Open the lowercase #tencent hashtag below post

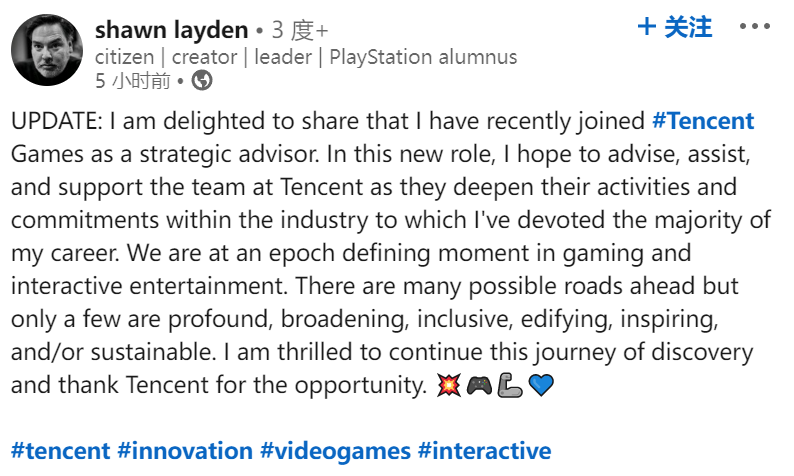point(59,449)
